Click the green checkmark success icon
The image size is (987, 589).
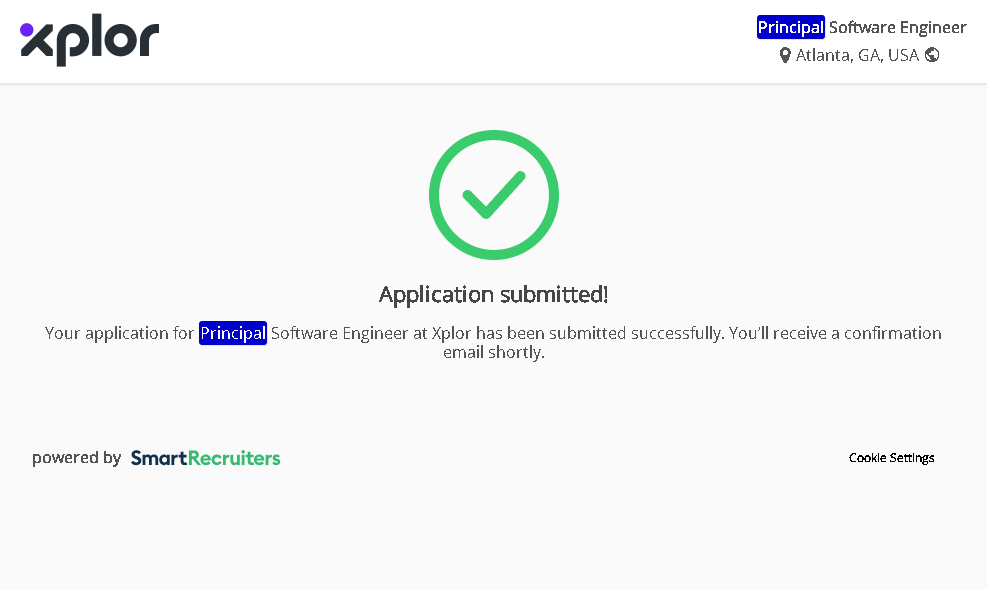[493, 195]
